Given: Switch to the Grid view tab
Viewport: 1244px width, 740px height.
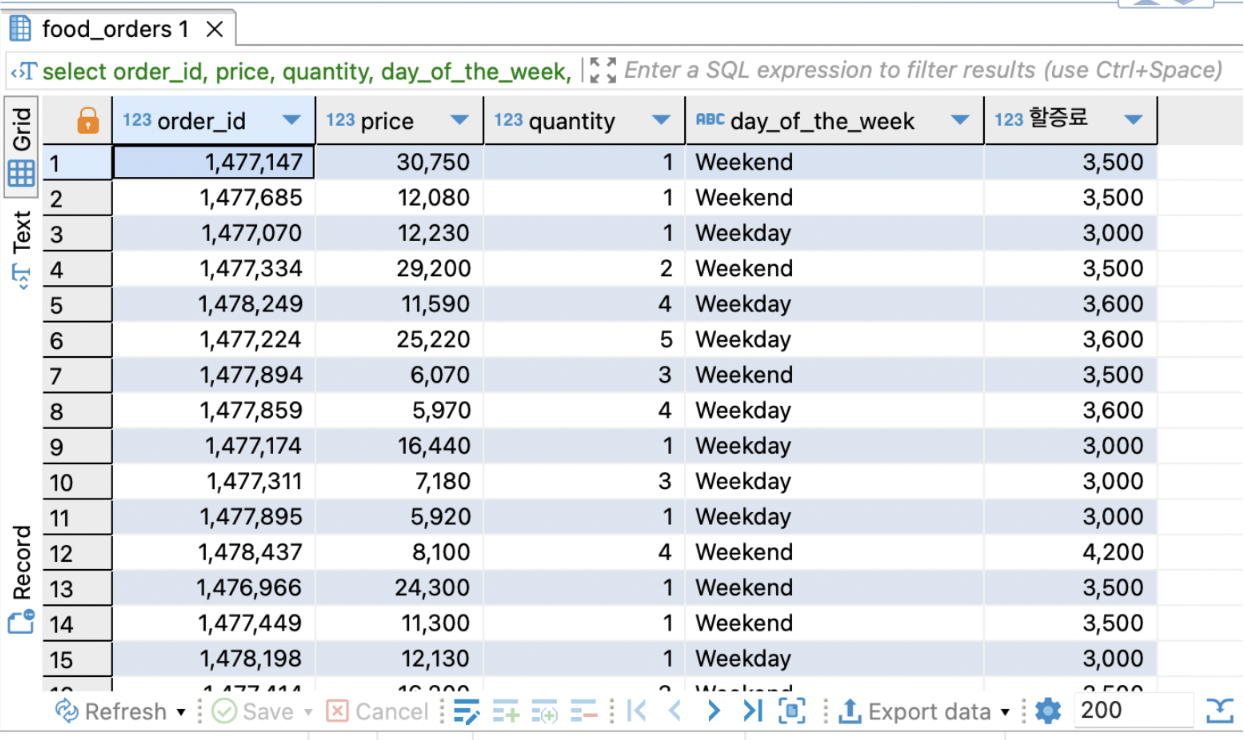Looking at the screenshot, I should click(x=22, y=145).
